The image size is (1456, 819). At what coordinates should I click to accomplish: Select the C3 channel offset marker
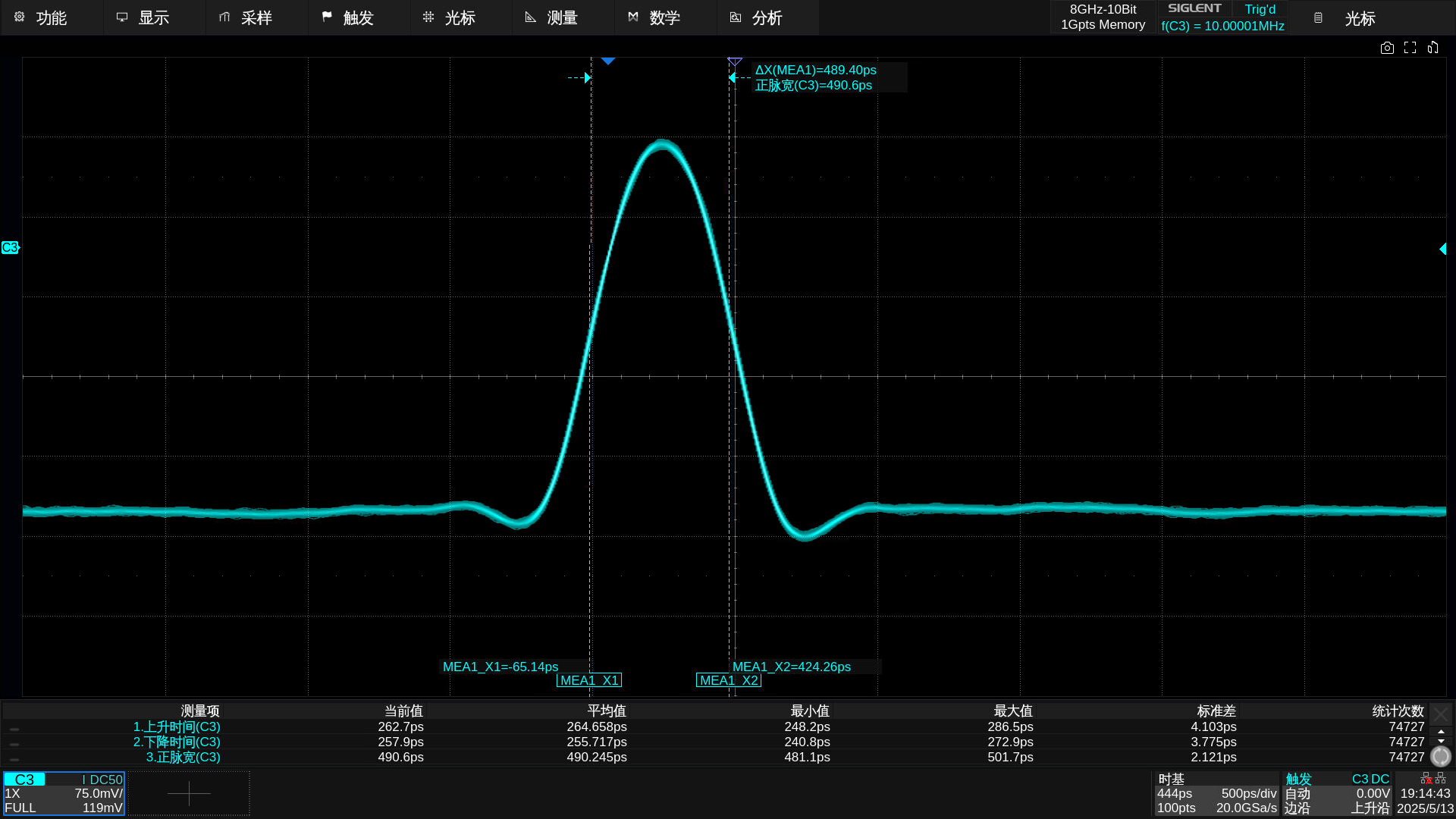coord(10,248)
